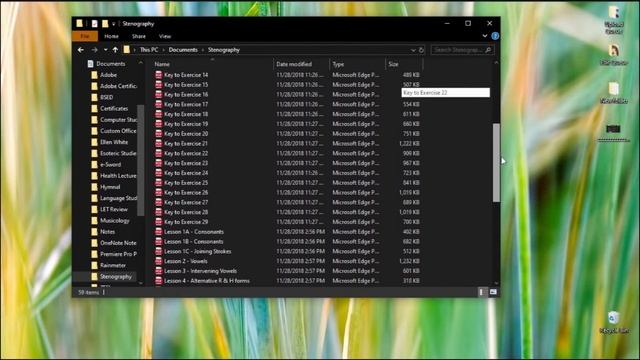This screenshot has width=640, height=360.
Task: Open the View ribbon tab
Action: coord(165,36)
